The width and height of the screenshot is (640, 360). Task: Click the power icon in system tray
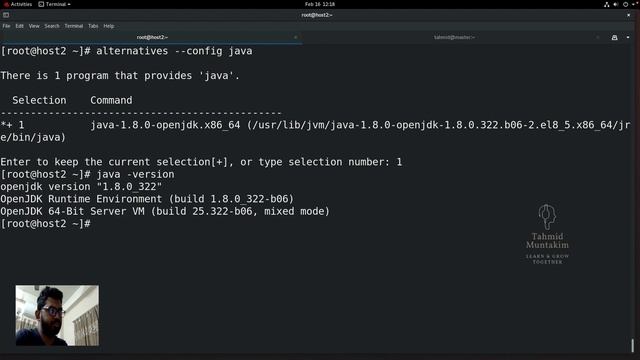(x=625, y=4)
